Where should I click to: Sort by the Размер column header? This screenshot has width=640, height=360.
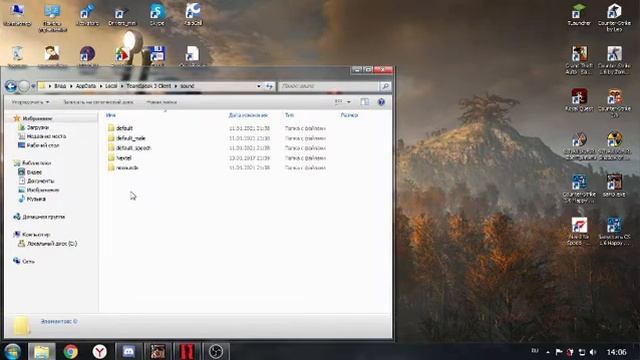coord(349,116)
